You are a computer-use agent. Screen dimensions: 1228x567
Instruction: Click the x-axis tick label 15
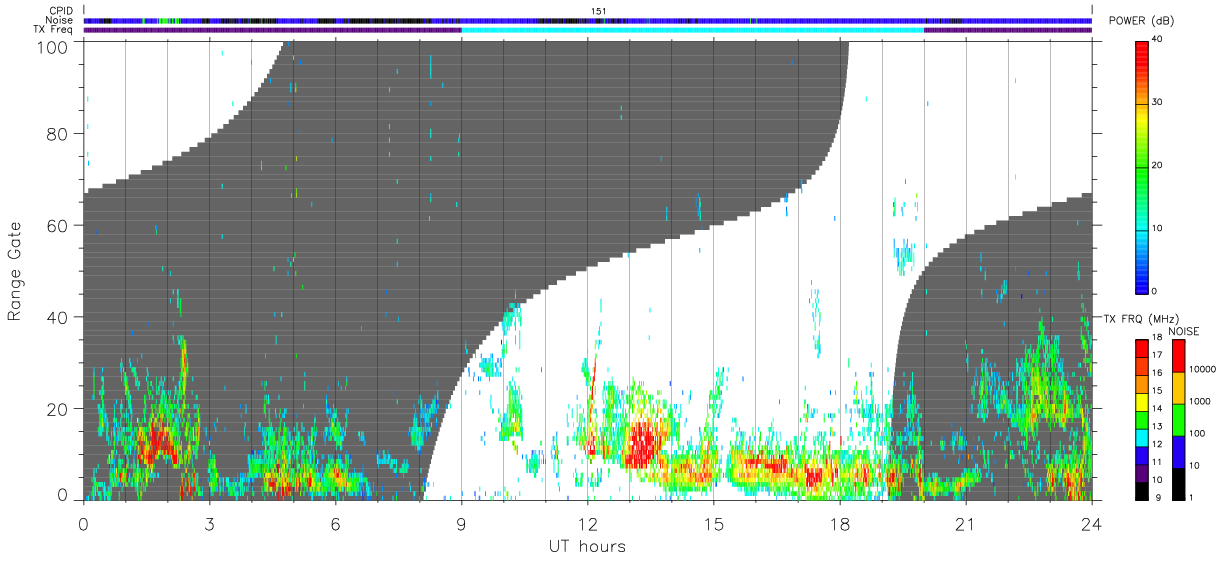click(713, 524)
